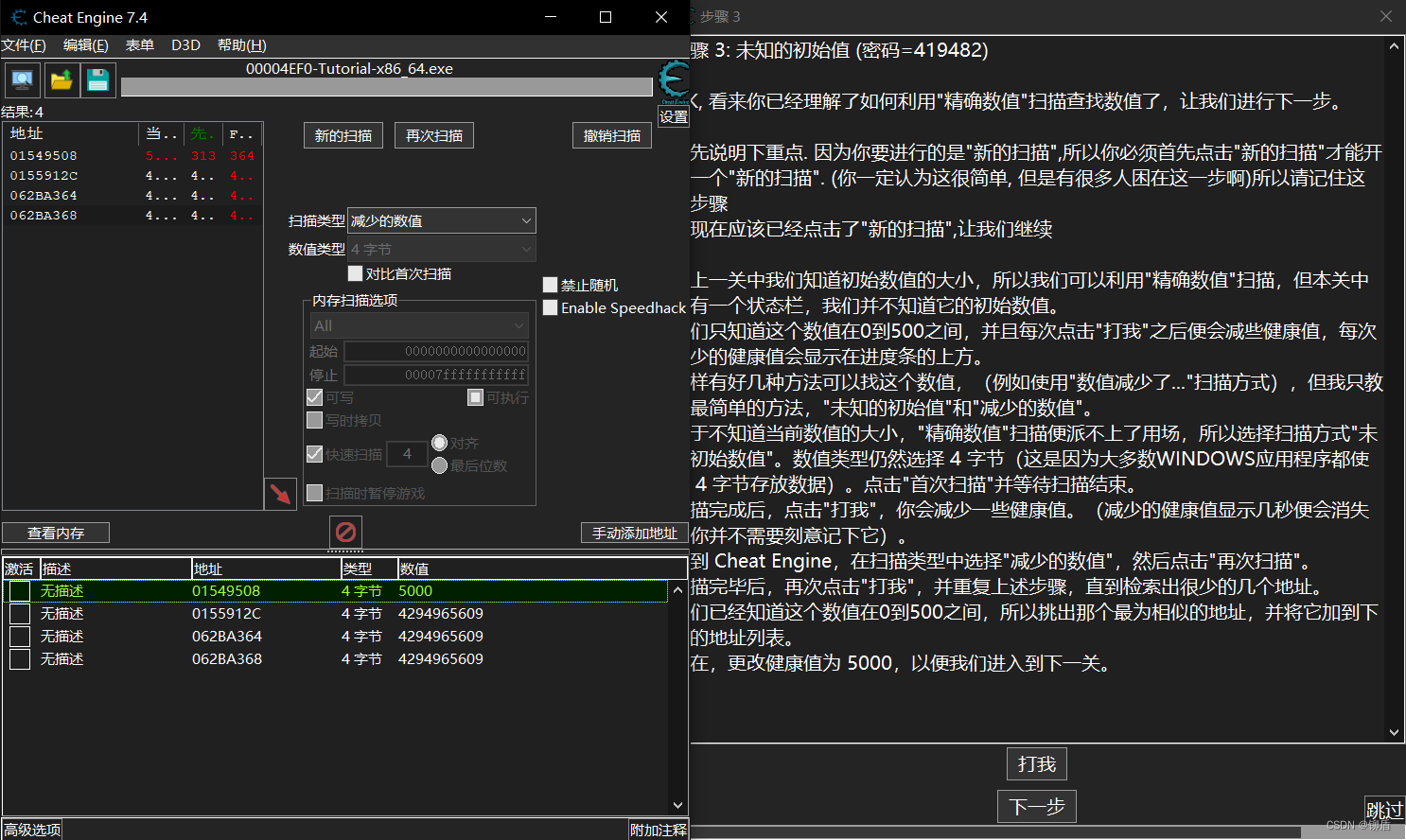Open the 编辑(E) menu
The image size is (1406, 840).
pyautogui.click(x=86, y=45)
